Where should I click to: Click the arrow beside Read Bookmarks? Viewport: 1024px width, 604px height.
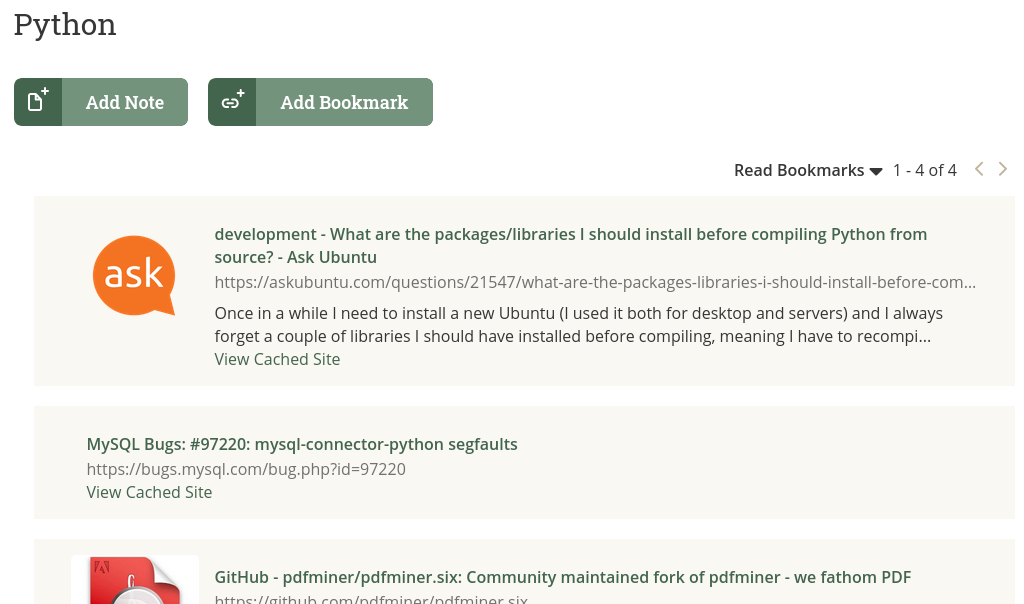point(876,172)
